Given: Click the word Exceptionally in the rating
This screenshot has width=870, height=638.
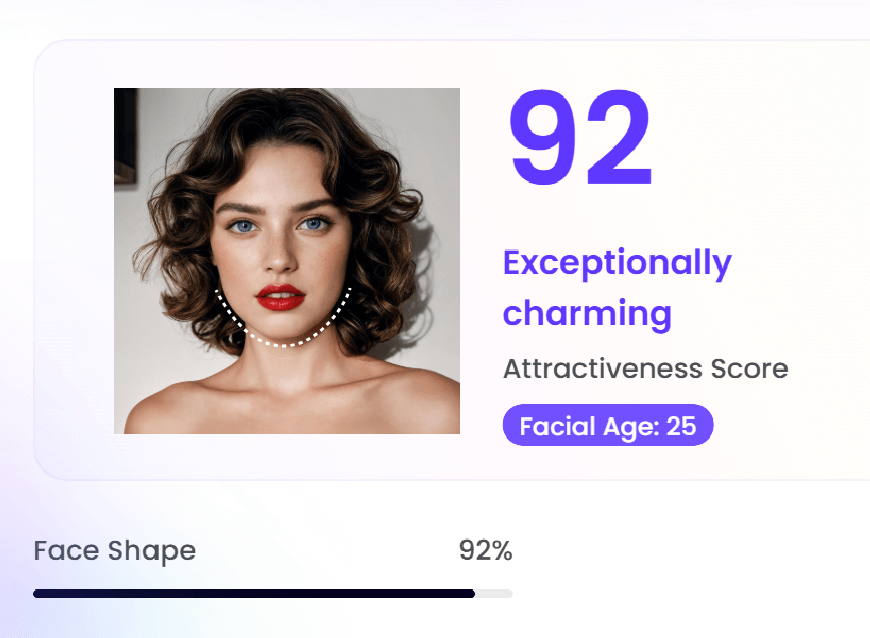Looking at the screenshot, I should [x=617, y=263].
